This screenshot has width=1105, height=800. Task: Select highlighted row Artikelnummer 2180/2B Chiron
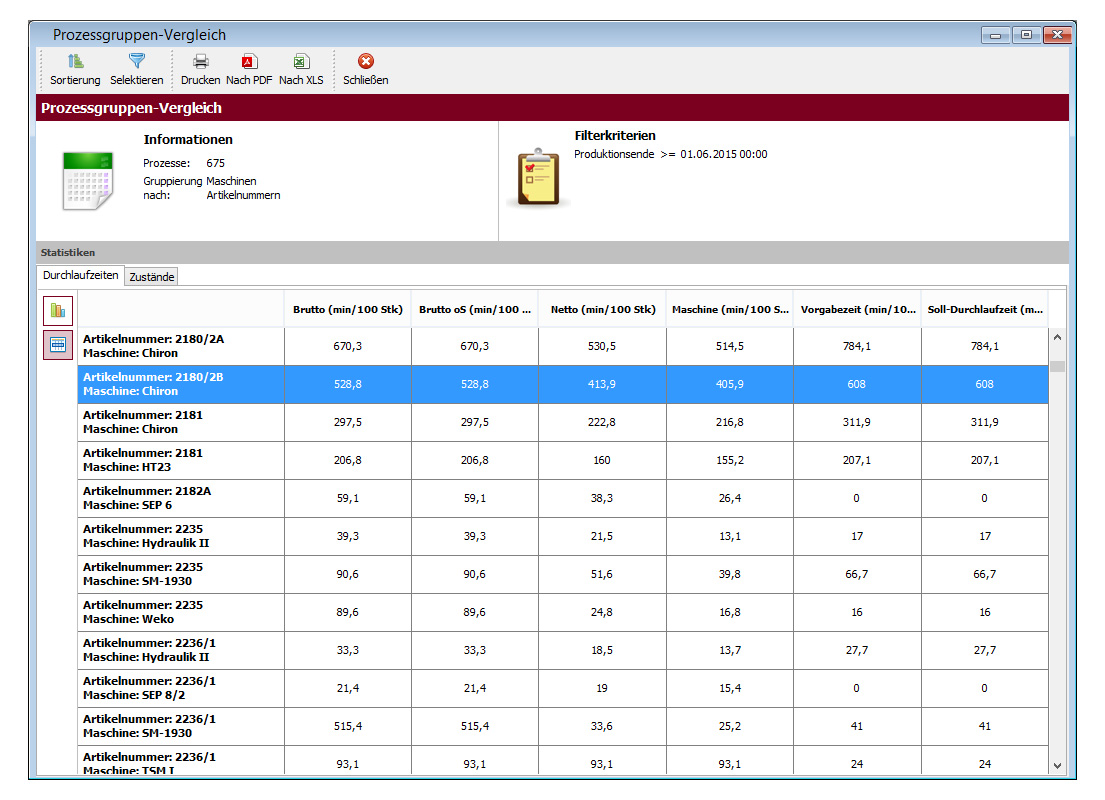(563, 384)
